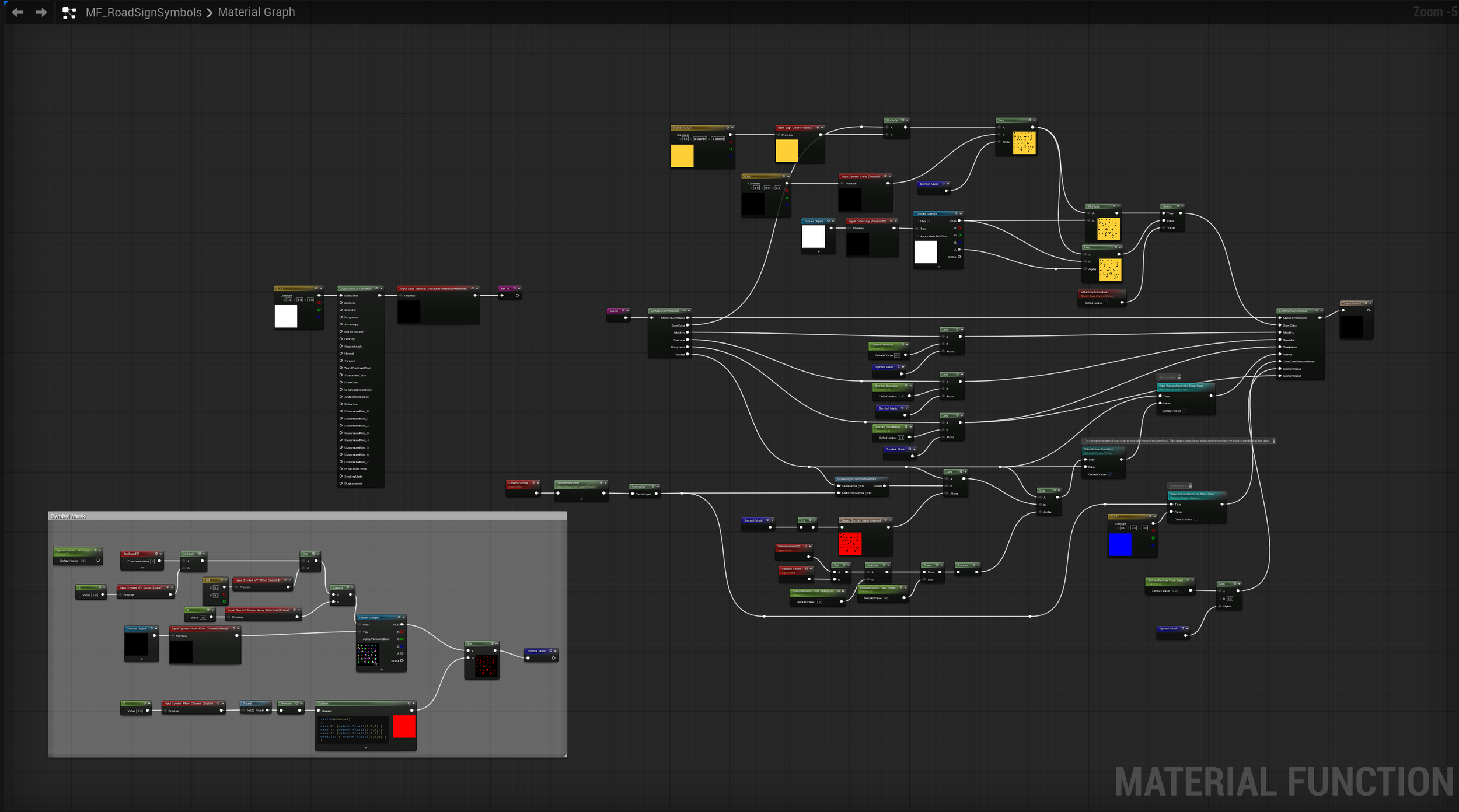Toggle bMultiplyColorMask Default Value checkbox
This screenshot has width=1459, height=812.
coord(1107,303)
